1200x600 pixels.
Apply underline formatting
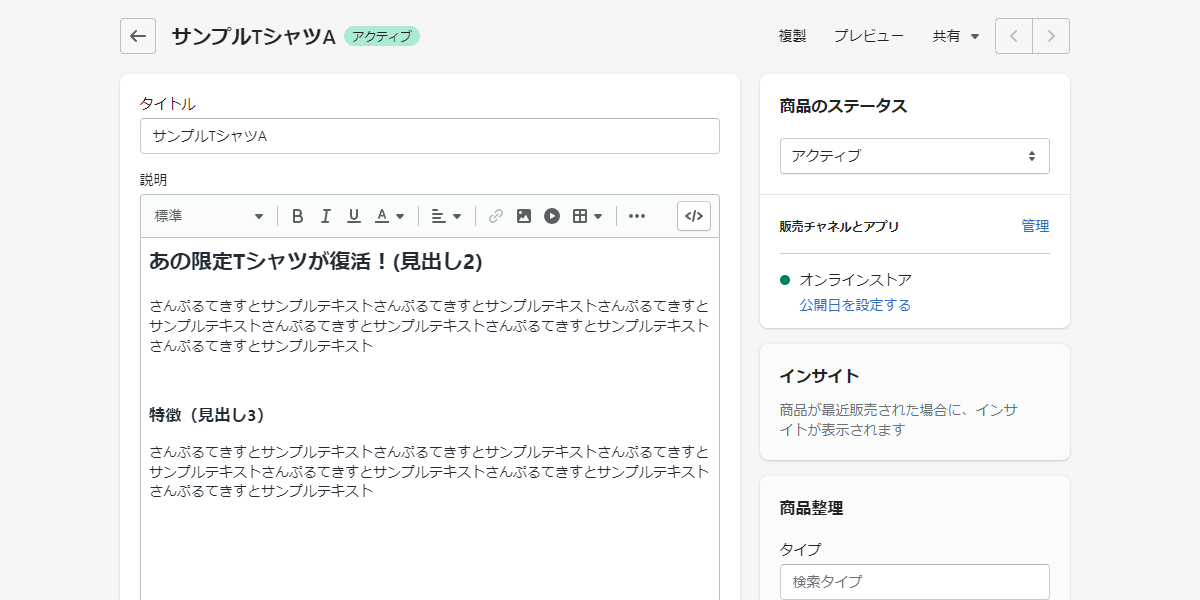pos(353,216)
